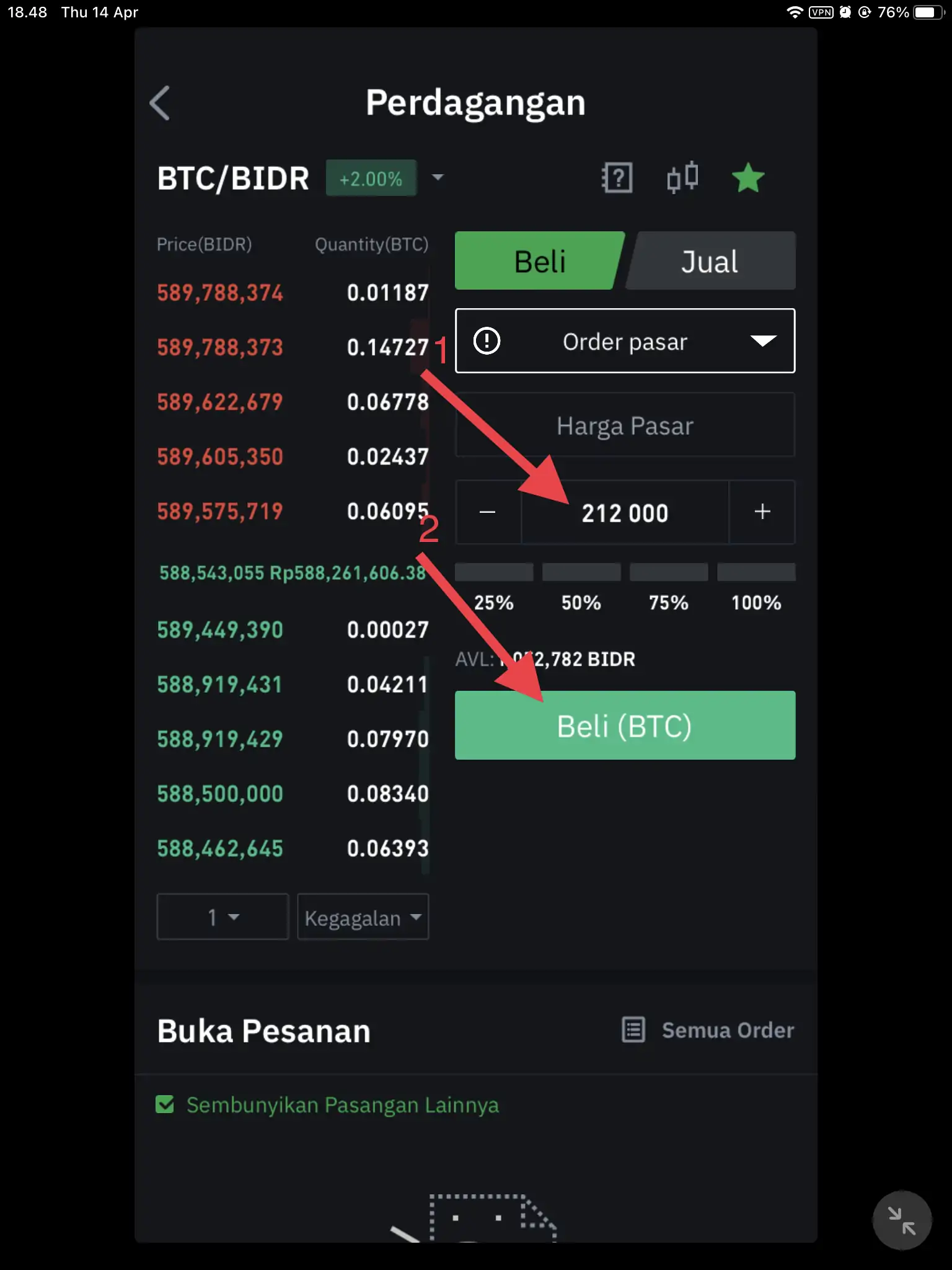Open the order list icon beside Semua Order
Screen dimensions: 952x1270
click(x=632, y=1029)
